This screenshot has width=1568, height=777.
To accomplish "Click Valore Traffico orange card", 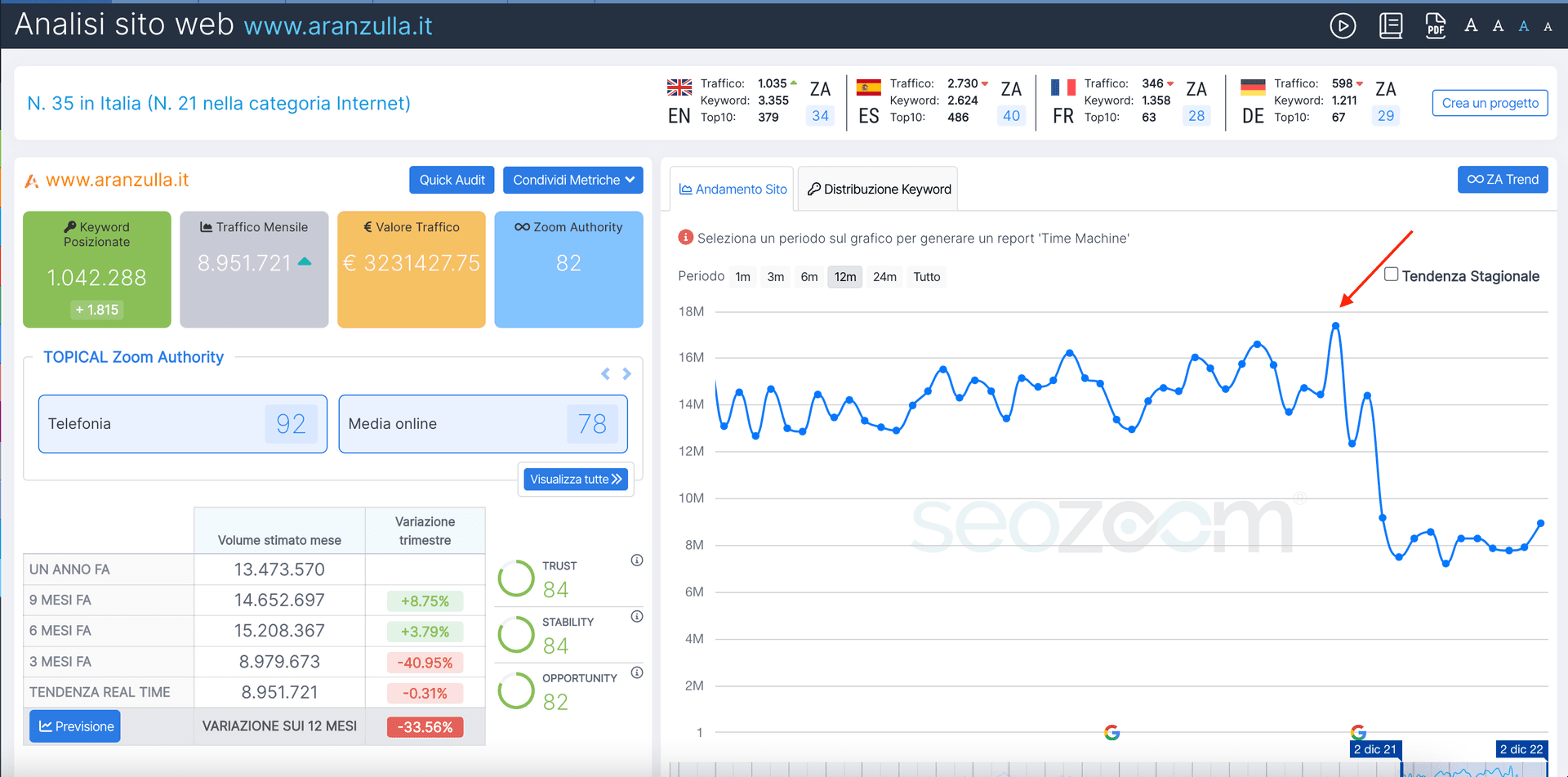I will click(x=412, y=270).
